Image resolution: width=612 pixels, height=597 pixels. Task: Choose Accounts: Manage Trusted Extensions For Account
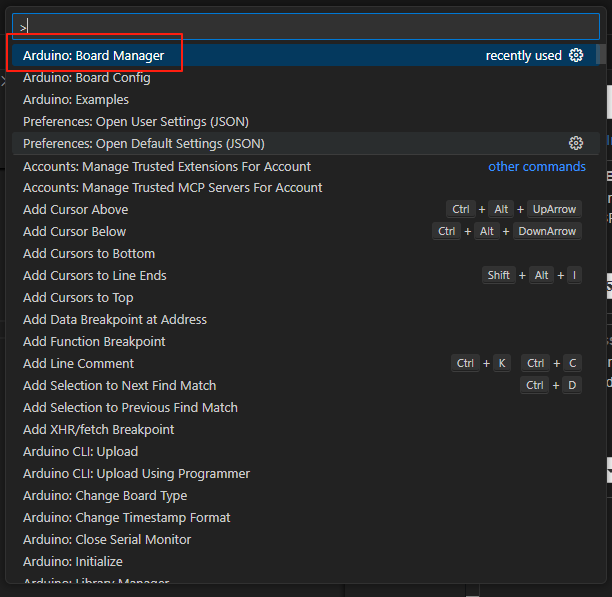(x=306, y=167)
